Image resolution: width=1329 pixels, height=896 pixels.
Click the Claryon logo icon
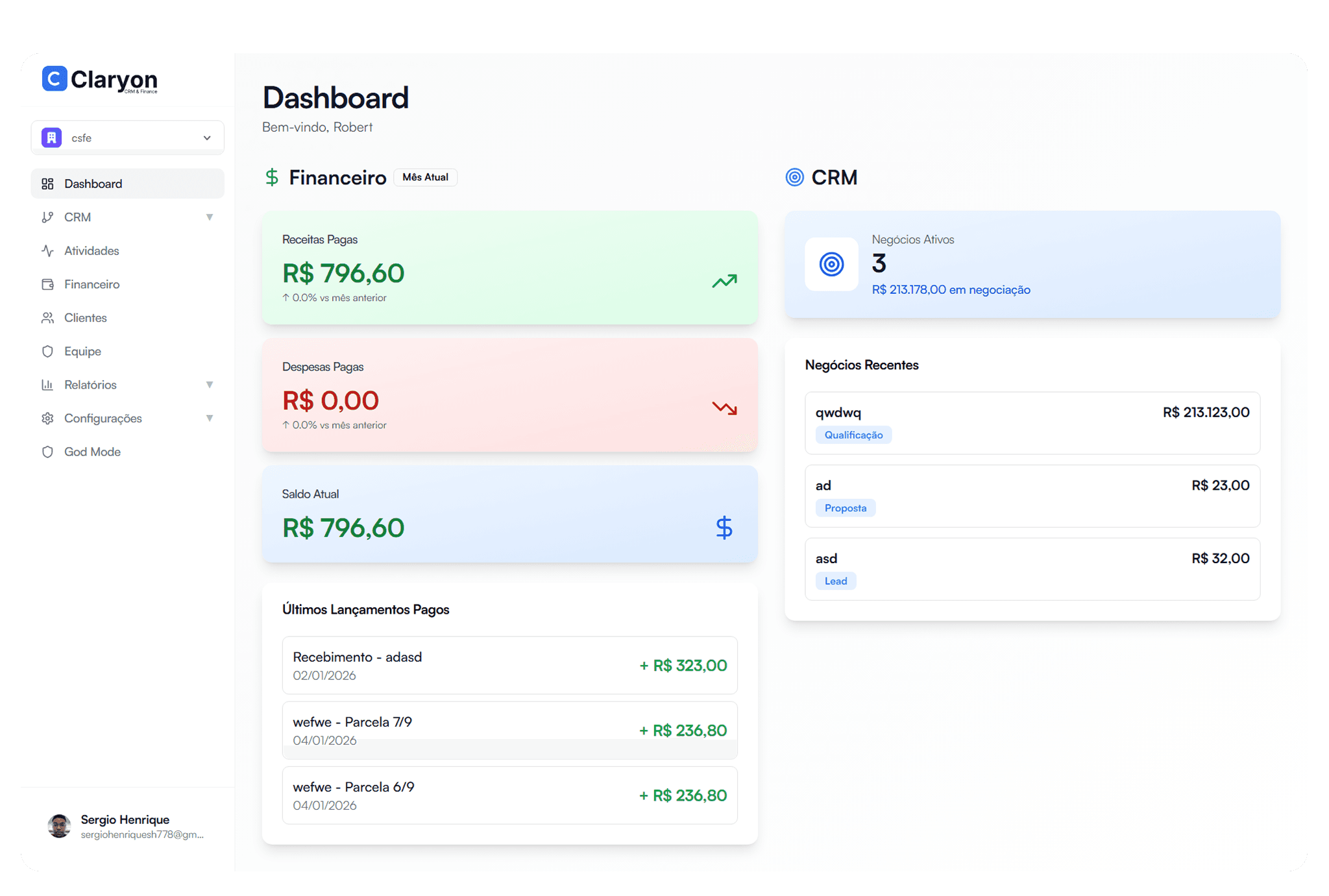(55, 79)
